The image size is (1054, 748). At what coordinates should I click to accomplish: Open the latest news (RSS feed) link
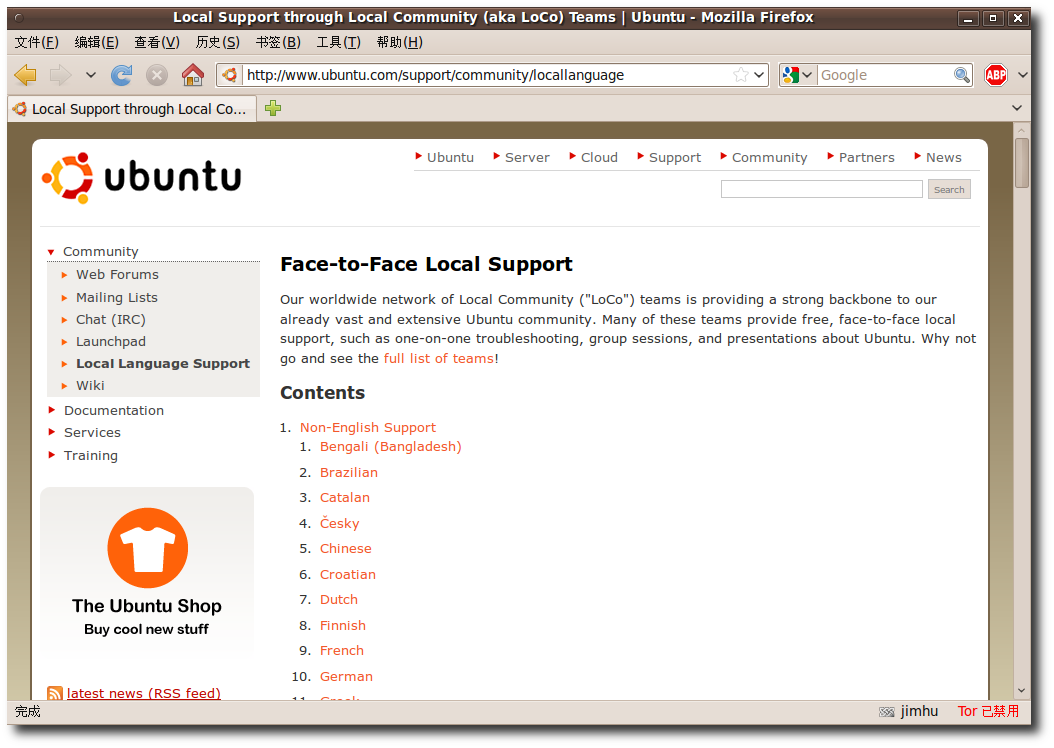(x=144, y=693)
